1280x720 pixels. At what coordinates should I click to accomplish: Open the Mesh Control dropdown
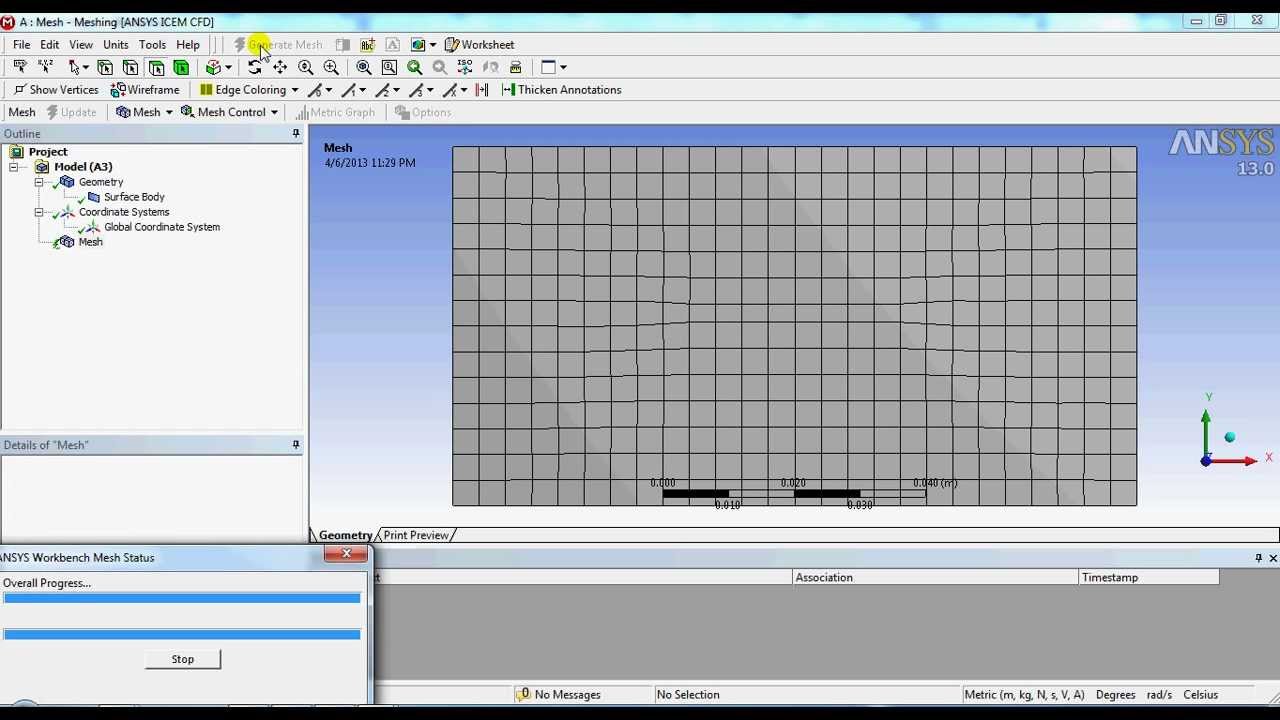pyautogui.click(x=229, y=112)
